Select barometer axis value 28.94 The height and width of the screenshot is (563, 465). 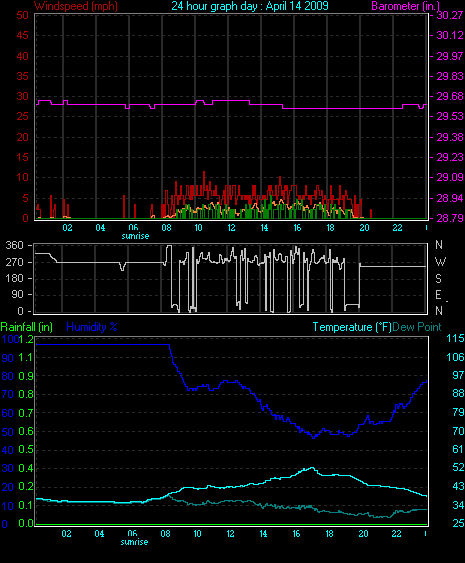[x=449, y=198]
